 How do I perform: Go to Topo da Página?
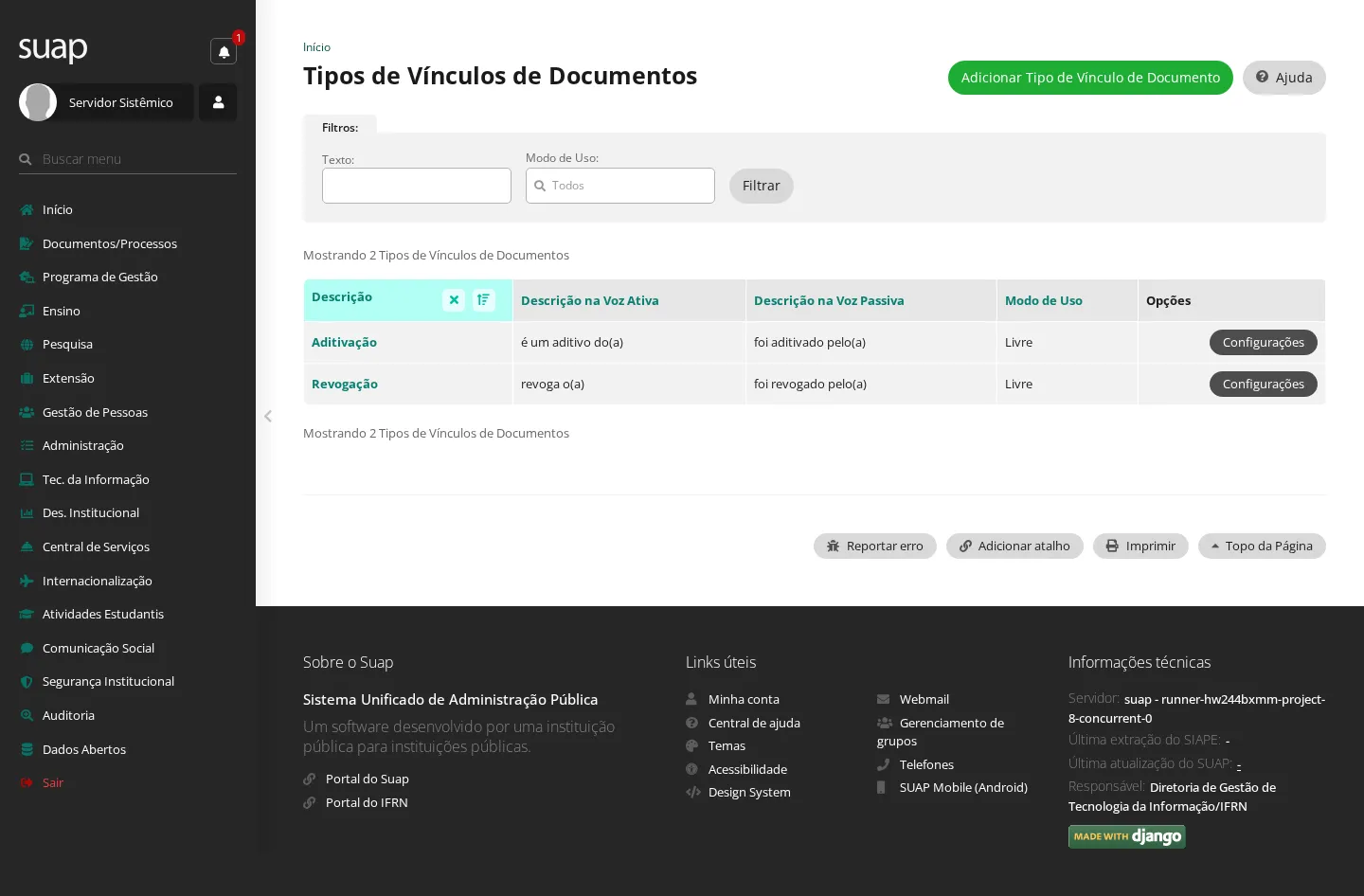pyautogui.click(x=1262, y=546)
